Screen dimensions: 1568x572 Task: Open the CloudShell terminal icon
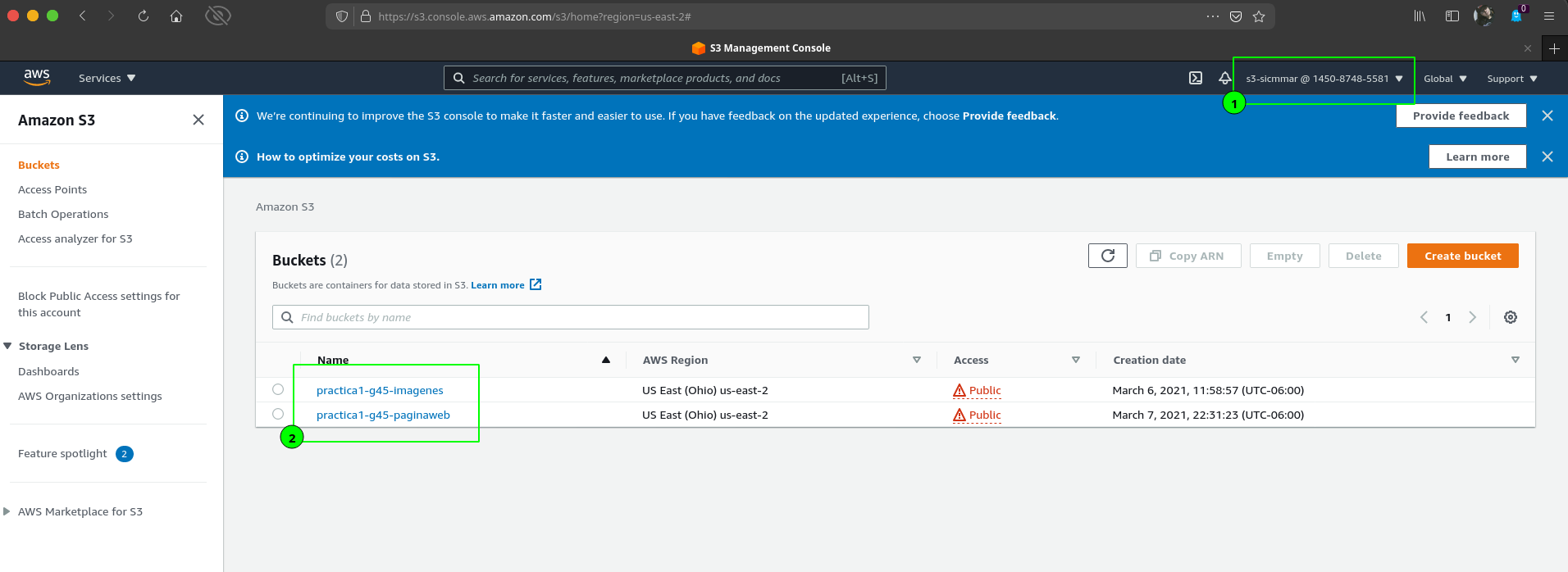pyautogui.click(x=1196, y=78)
